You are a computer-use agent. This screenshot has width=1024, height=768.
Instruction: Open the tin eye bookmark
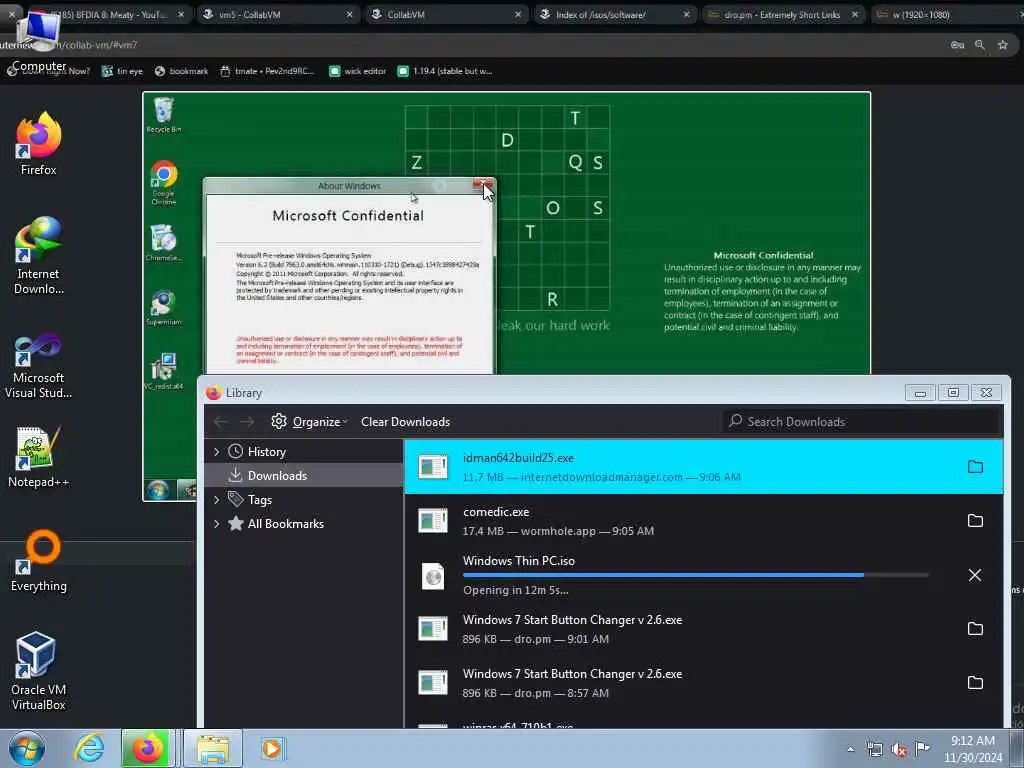[x=122, y=71]
